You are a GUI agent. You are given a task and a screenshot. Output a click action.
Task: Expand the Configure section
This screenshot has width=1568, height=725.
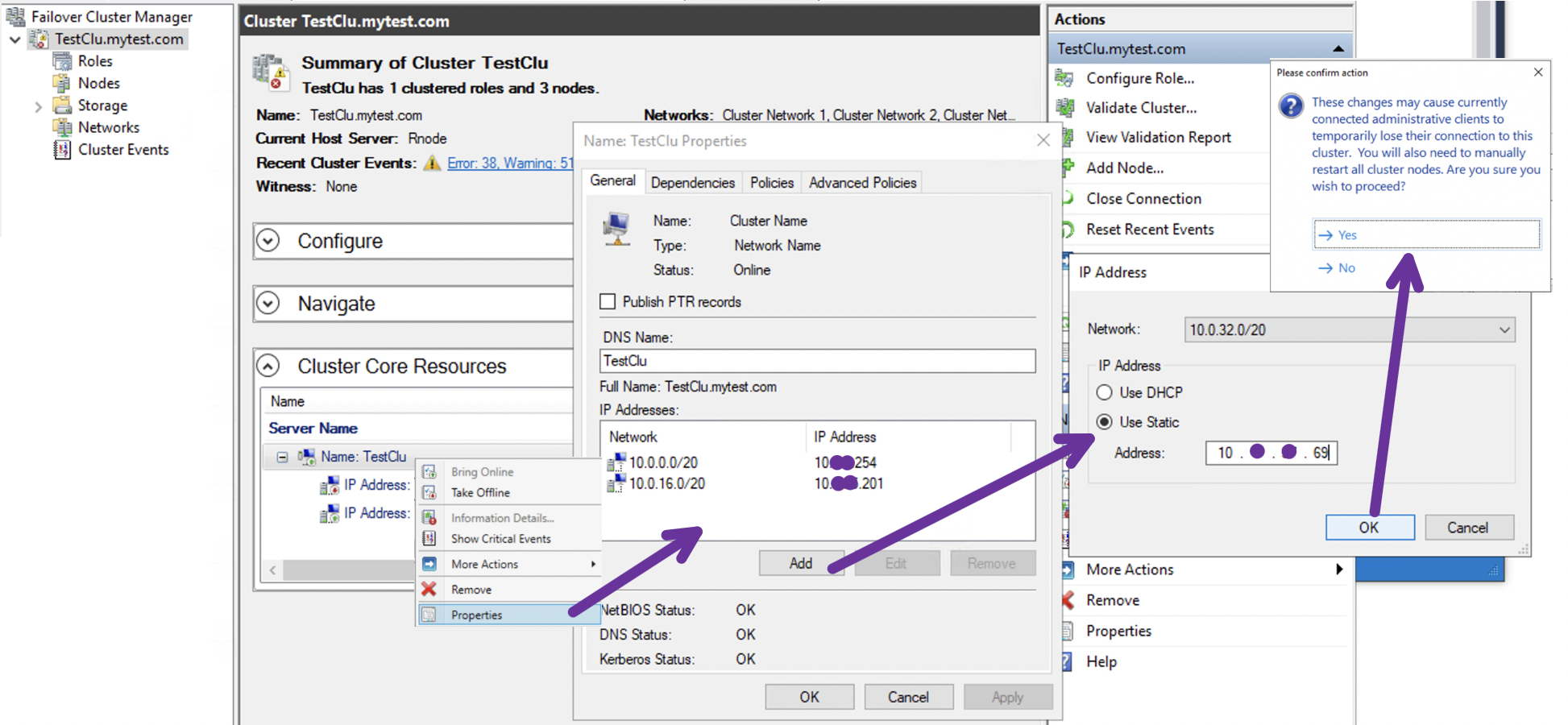(x=269, y=240)
